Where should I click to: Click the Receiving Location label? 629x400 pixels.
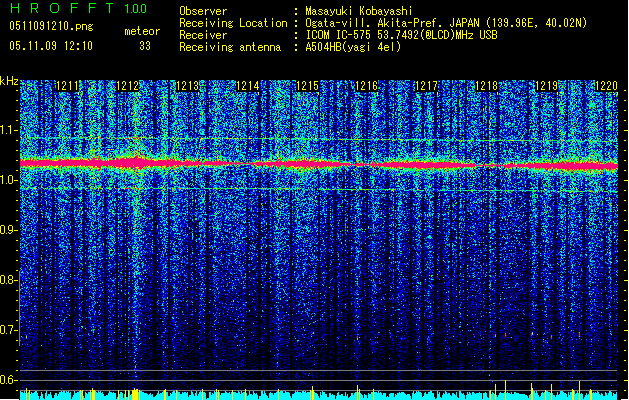(x=233, y=23)
